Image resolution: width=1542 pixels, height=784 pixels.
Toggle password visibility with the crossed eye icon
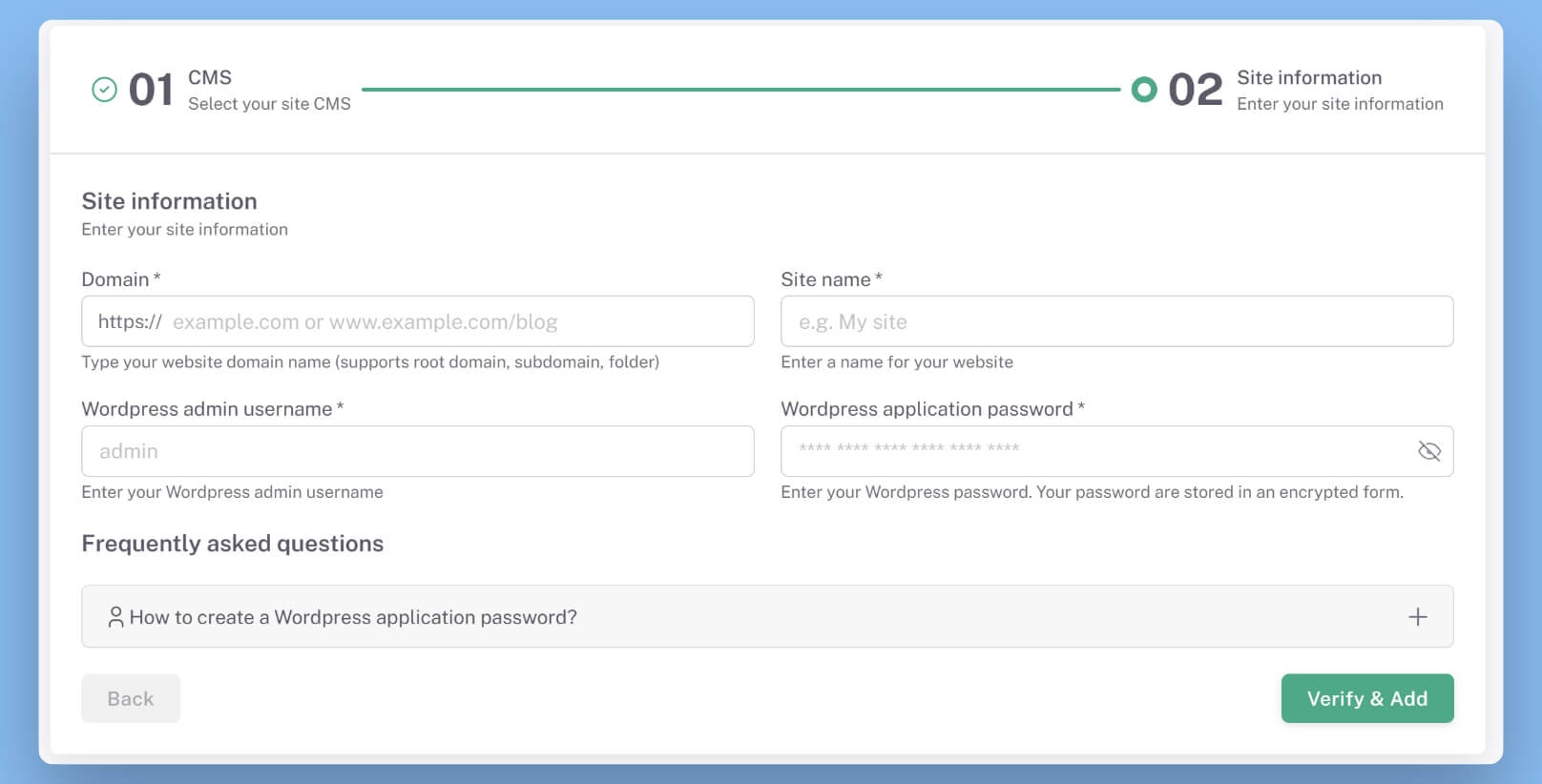pos(1428,451)
